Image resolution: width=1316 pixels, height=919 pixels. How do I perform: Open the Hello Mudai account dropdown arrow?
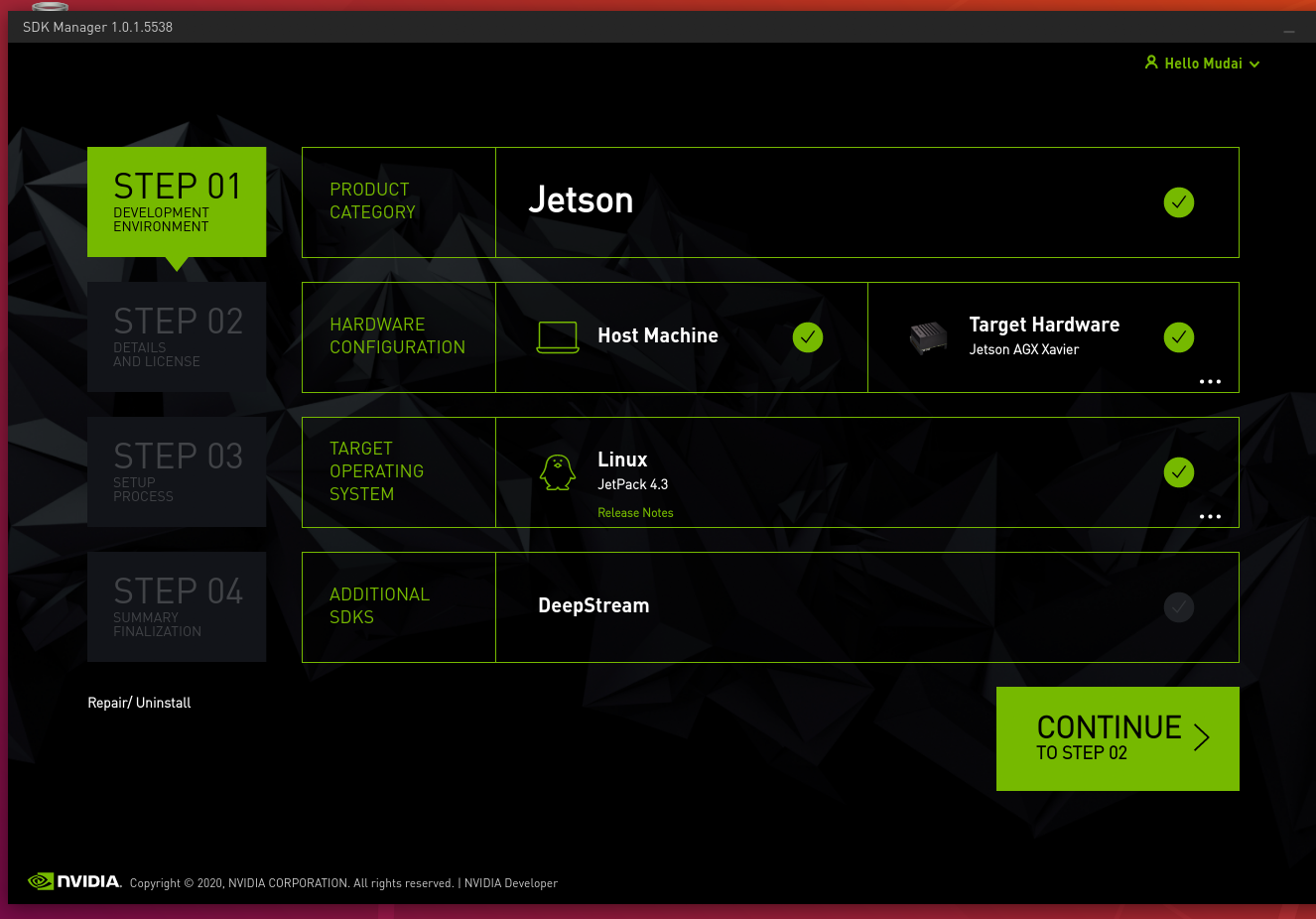[x=1254, y=65]
